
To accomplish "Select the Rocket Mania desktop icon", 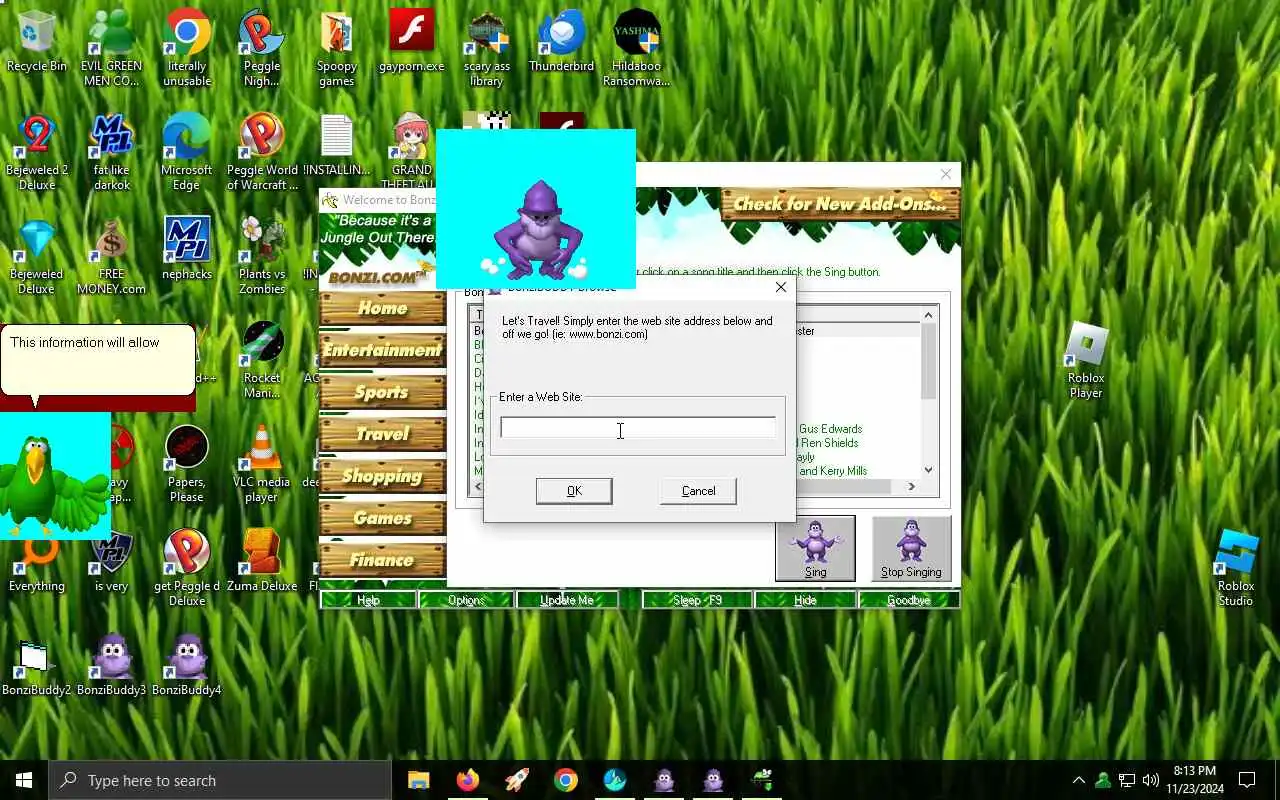I will (x=262, y=360).
